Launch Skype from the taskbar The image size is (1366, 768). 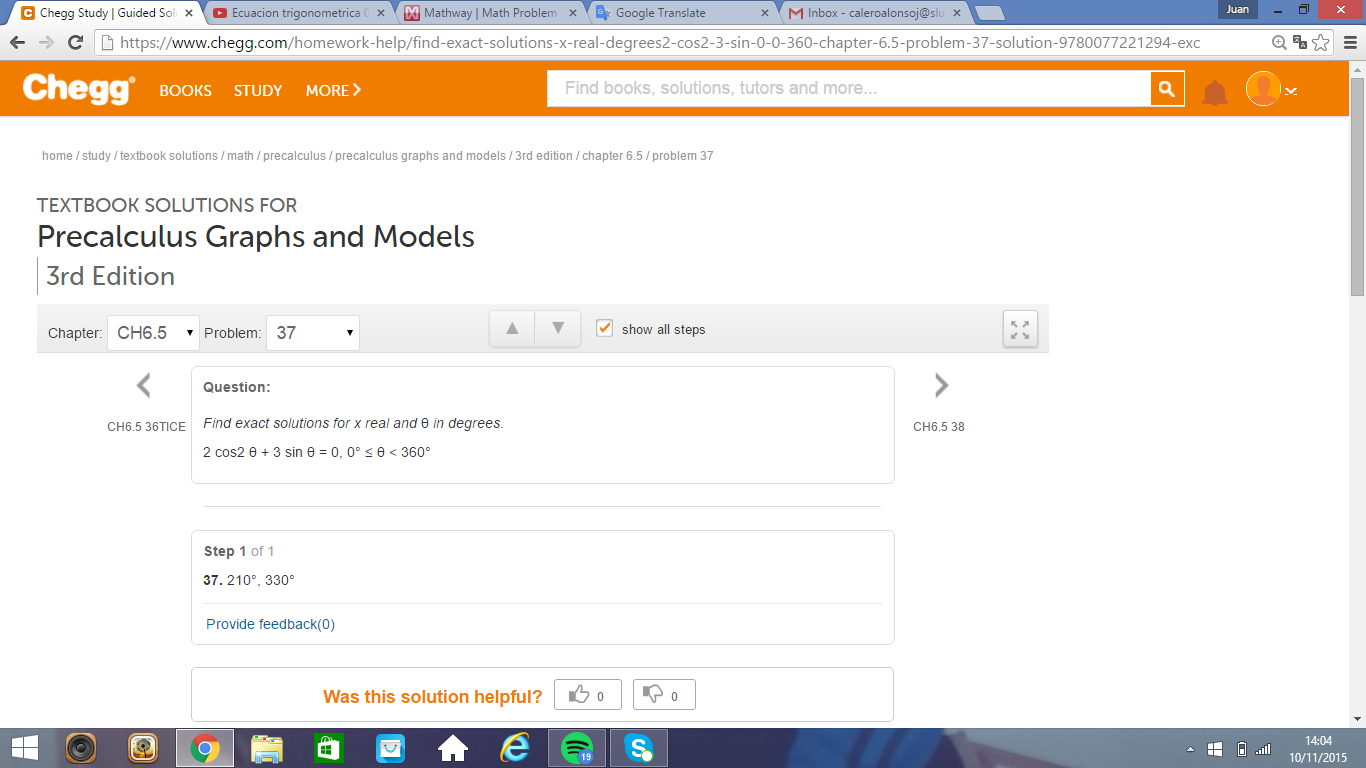coord(638,747)
